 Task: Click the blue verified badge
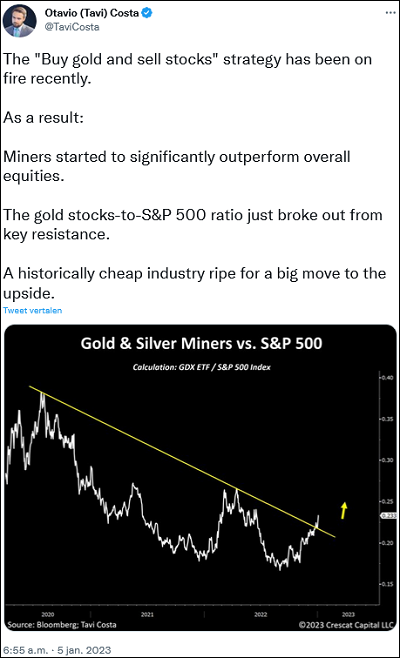tap(147, 13)
